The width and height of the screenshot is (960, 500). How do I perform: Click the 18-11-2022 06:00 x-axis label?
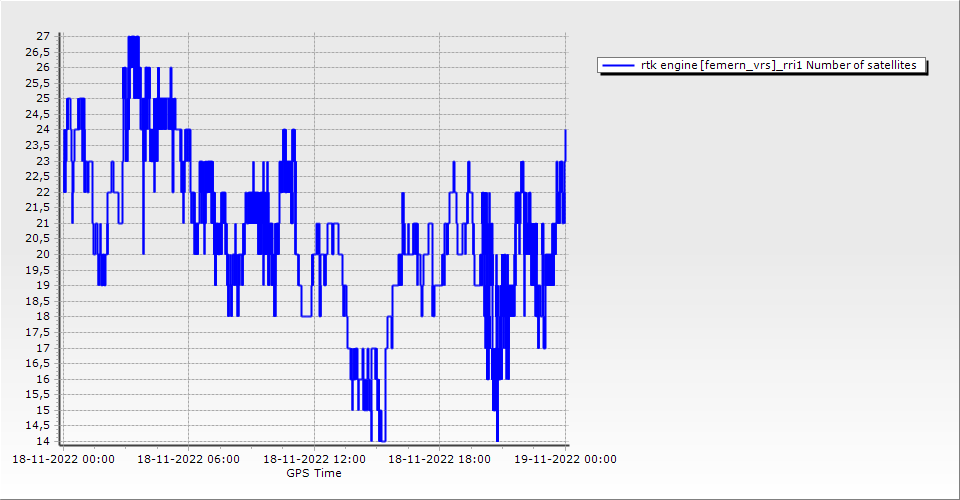coord(188,460)
